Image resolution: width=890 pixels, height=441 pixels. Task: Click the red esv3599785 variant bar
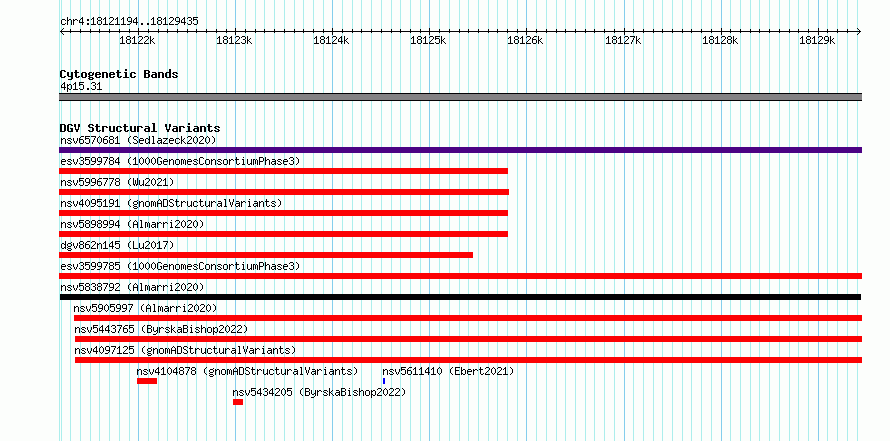[x=460, y=276]
